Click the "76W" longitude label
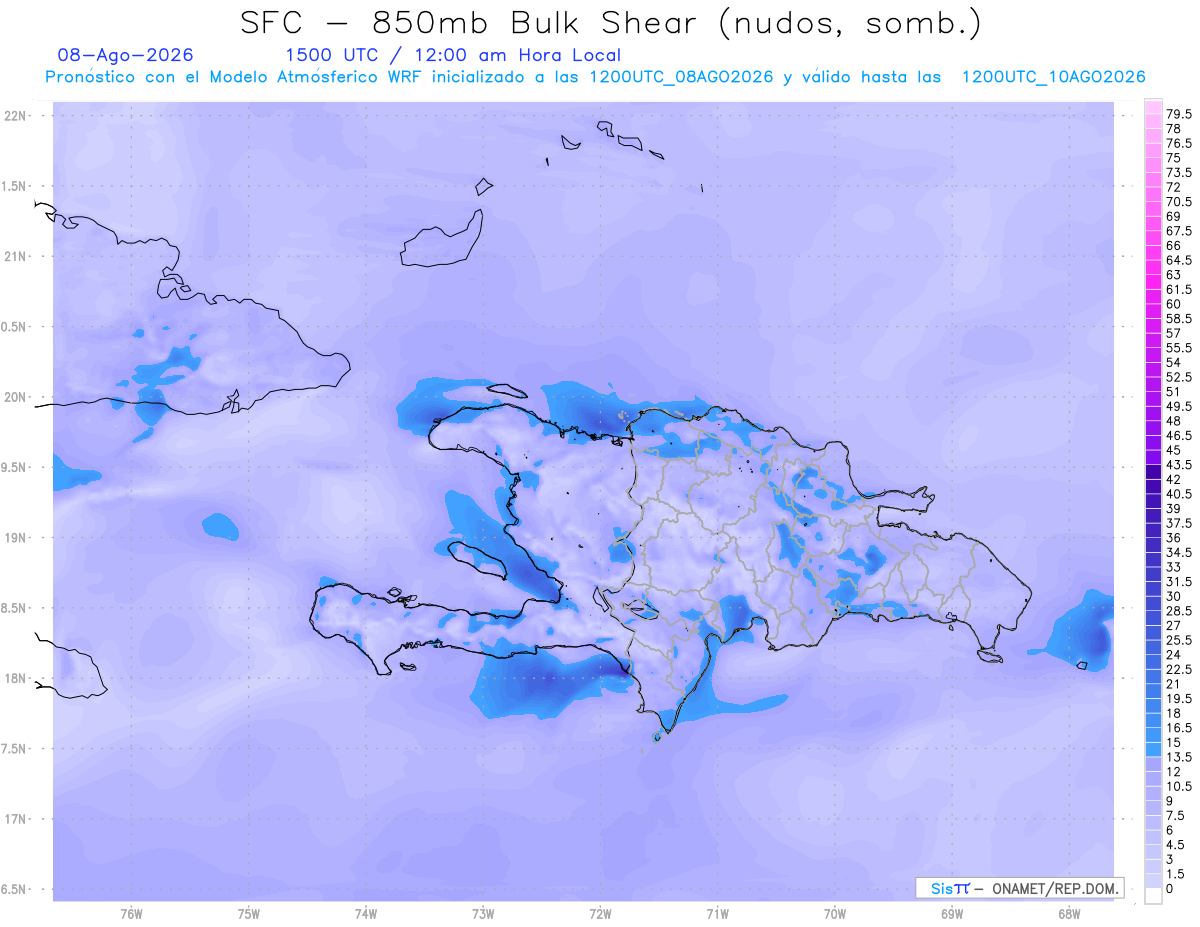The image size is (1200, 927). pyautogui.click(x=131, y=914)
